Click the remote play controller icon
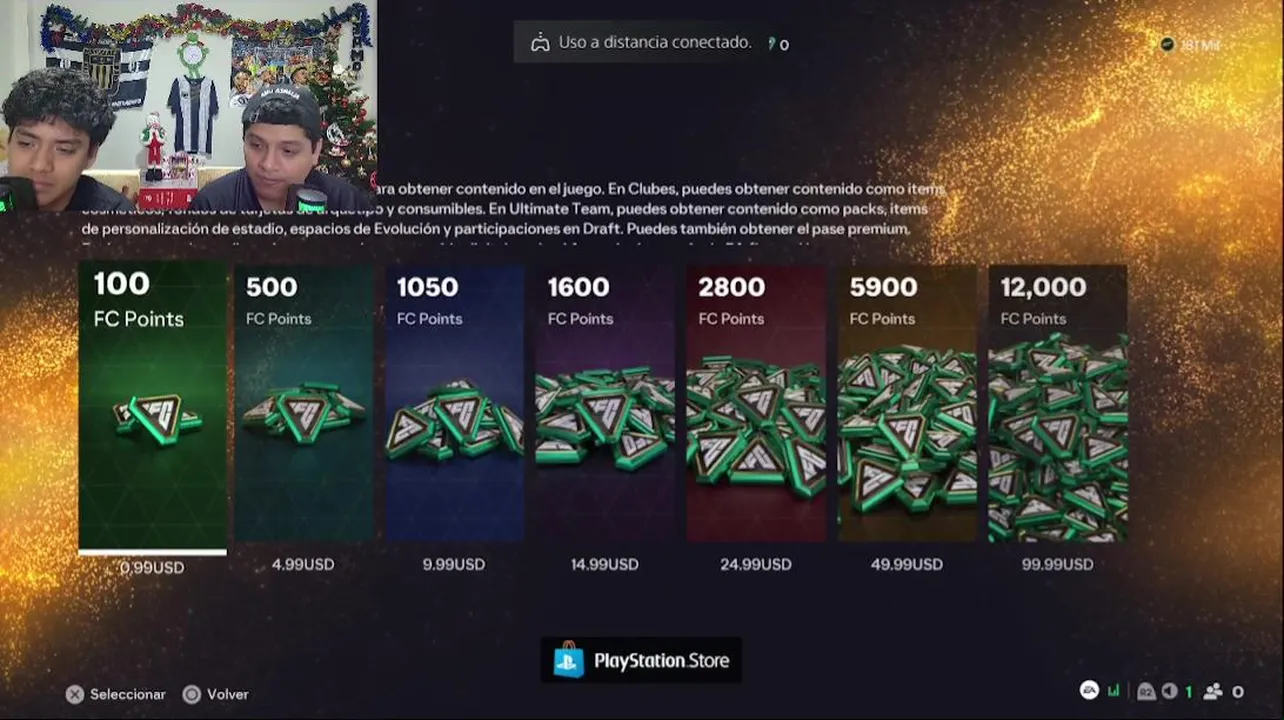1284x720 pixels. tap(540, 43)
